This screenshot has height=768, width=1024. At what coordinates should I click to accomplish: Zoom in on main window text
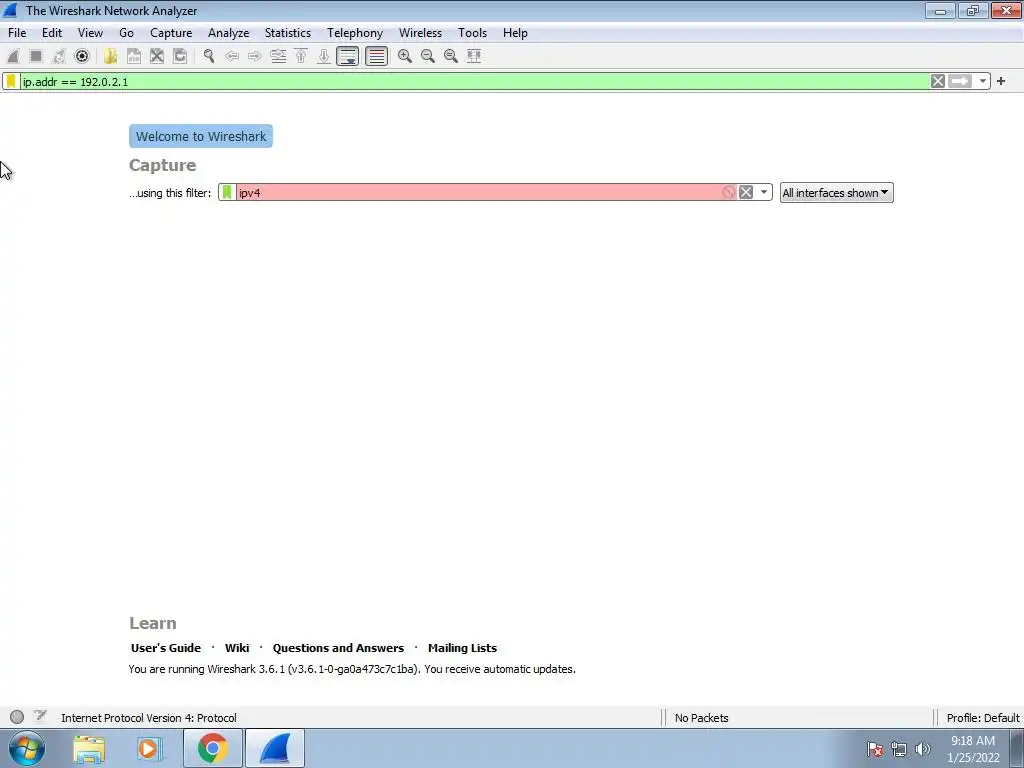pos(405,56)
